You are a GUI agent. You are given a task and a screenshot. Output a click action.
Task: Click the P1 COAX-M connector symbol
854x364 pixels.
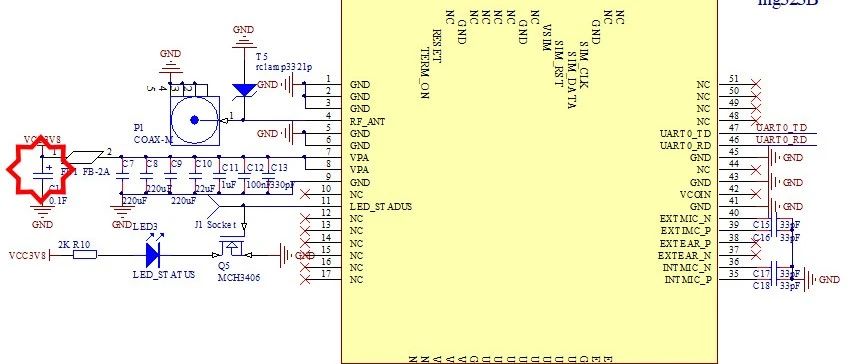pos(195,120)
